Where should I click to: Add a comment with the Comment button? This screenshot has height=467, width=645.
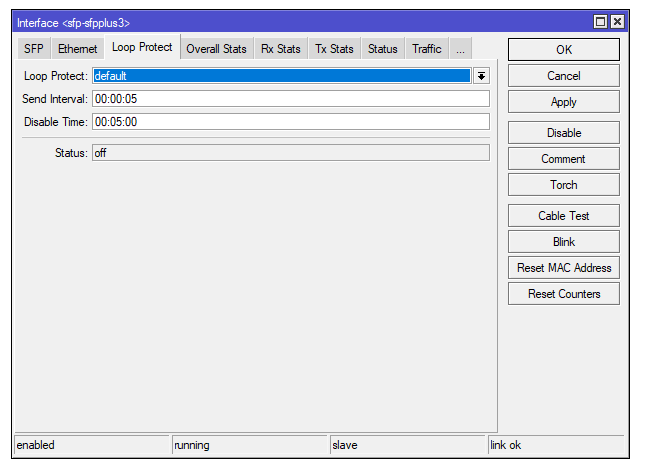(x=564, y=158)
